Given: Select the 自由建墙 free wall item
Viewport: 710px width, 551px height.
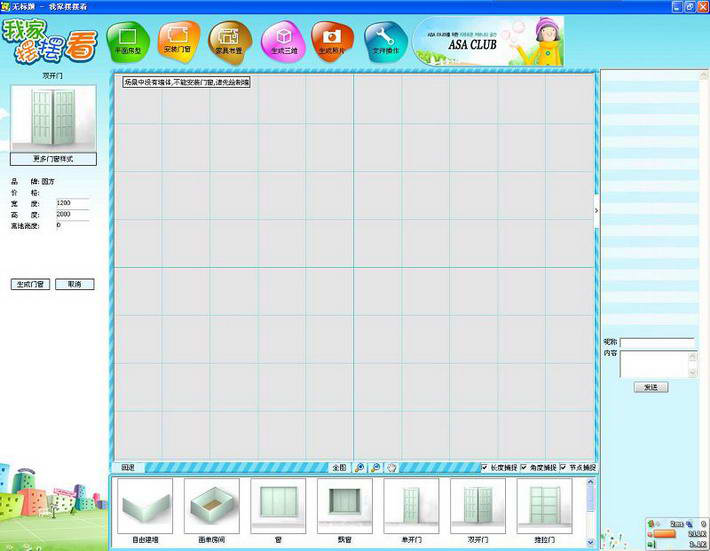Looking at the screenshot, I should pos(145,511).
